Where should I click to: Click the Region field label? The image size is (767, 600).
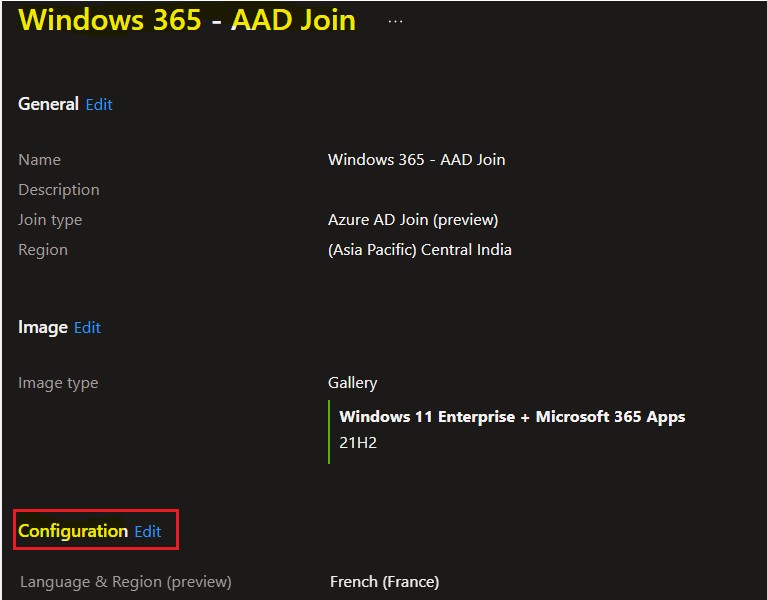pos(43,250)
